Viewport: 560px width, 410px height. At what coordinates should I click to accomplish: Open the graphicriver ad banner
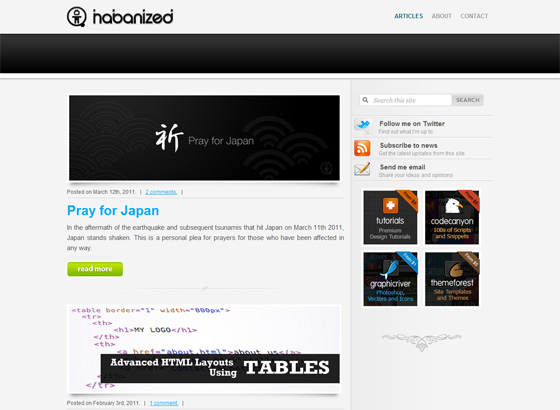click(390, 279)
